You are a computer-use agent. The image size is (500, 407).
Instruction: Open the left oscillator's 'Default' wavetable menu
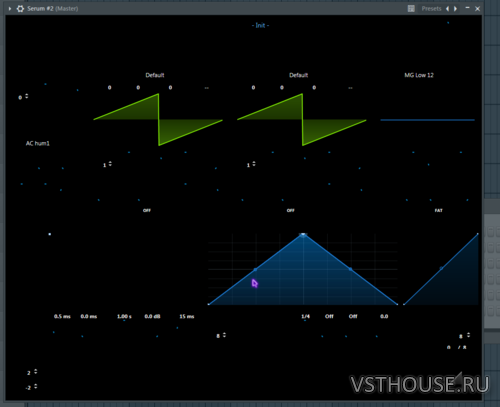click(155, 75)
